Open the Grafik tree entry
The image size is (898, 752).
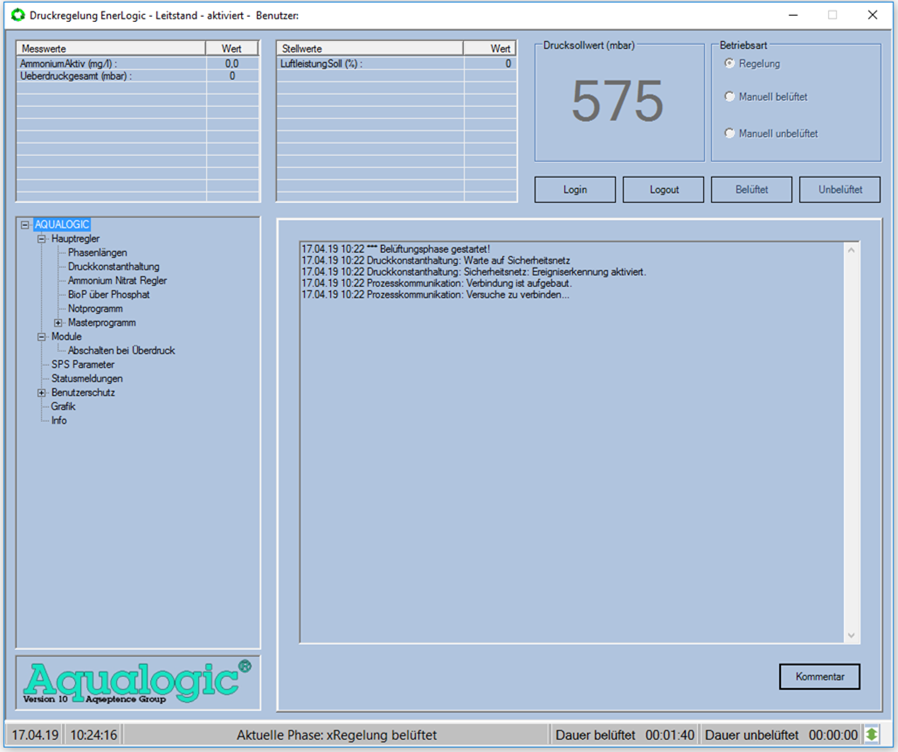[63, 407]
